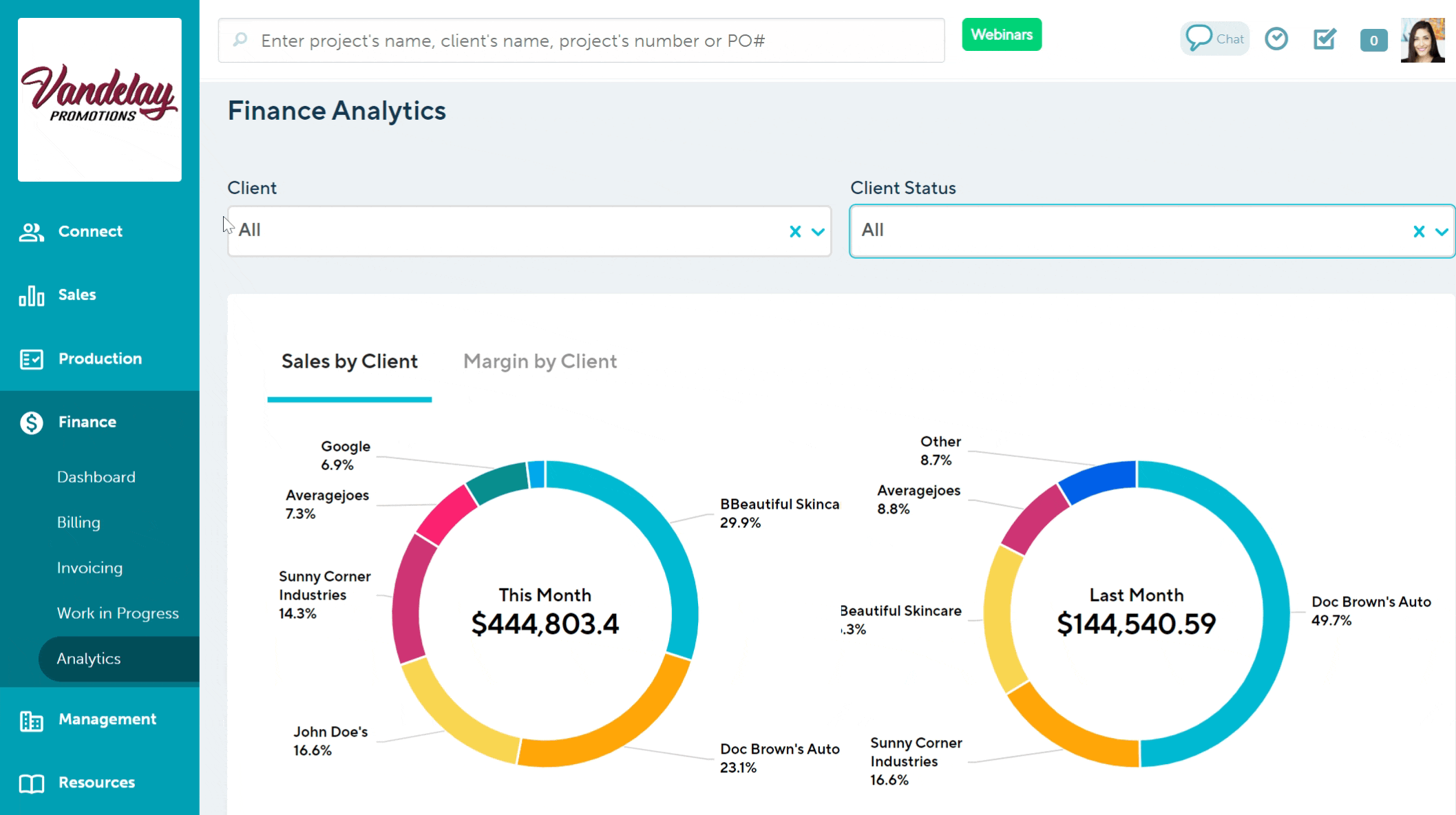Open the notes edit icon in header
The image size is (1456, 815).
1325,39
